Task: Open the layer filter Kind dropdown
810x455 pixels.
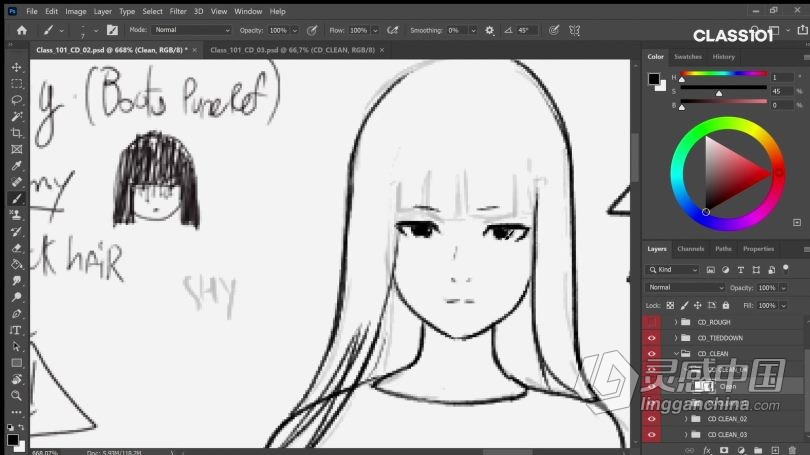Action: click(674, 270)
